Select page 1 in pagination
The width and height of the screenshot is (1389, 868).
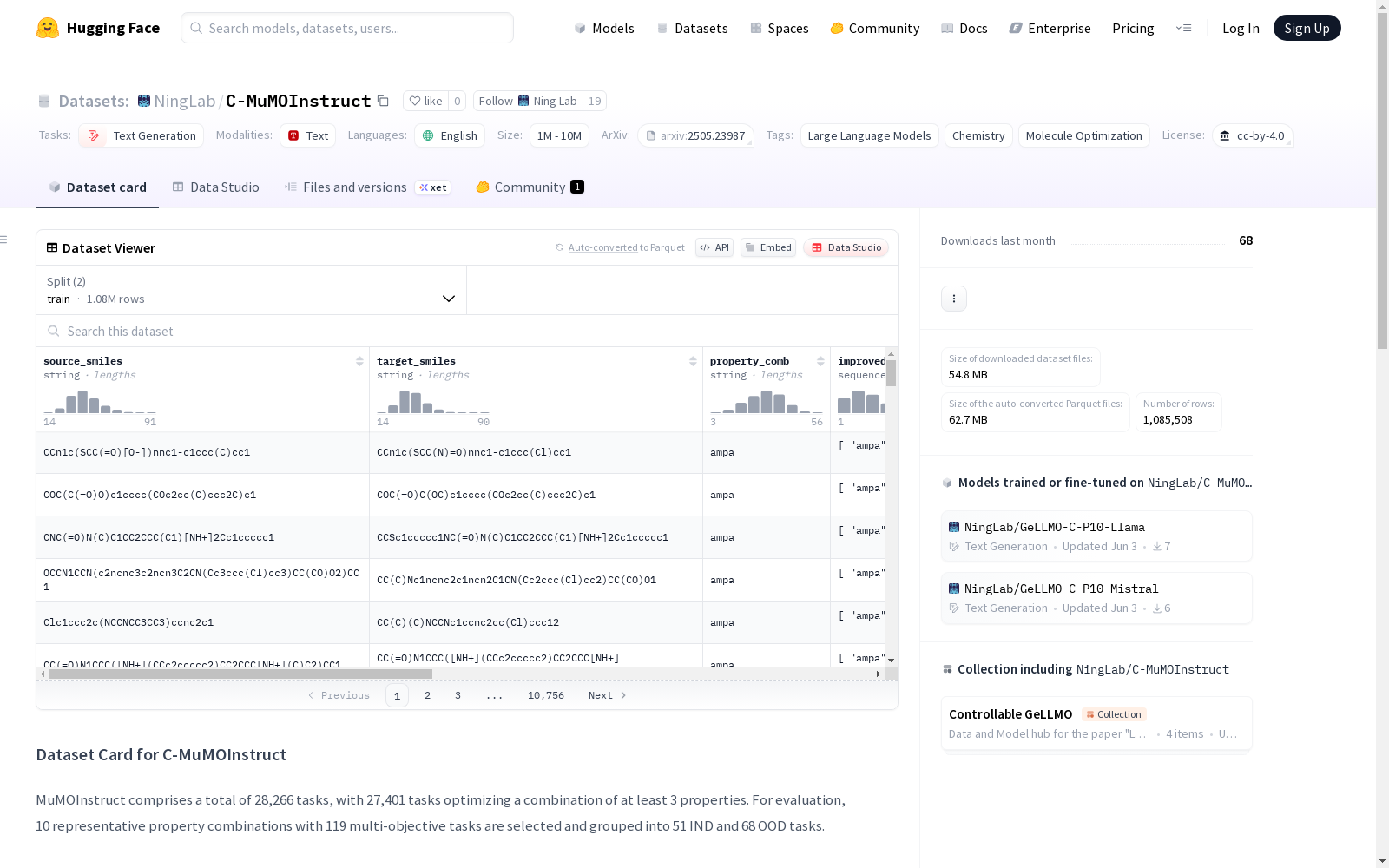pos(397,695)
